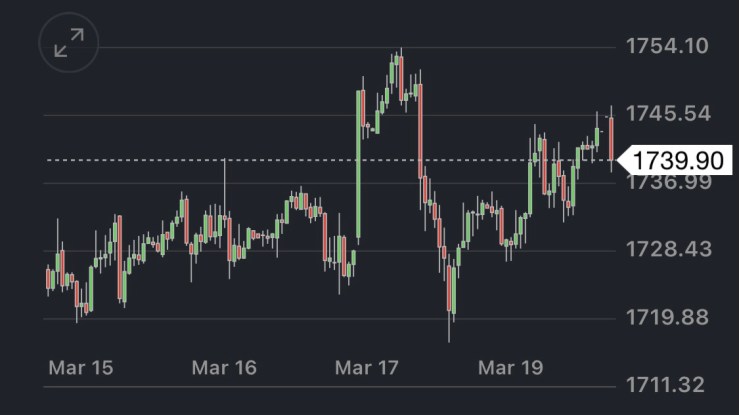Select the last red candle on the chart
739x415 pixels.
point(611,138)
